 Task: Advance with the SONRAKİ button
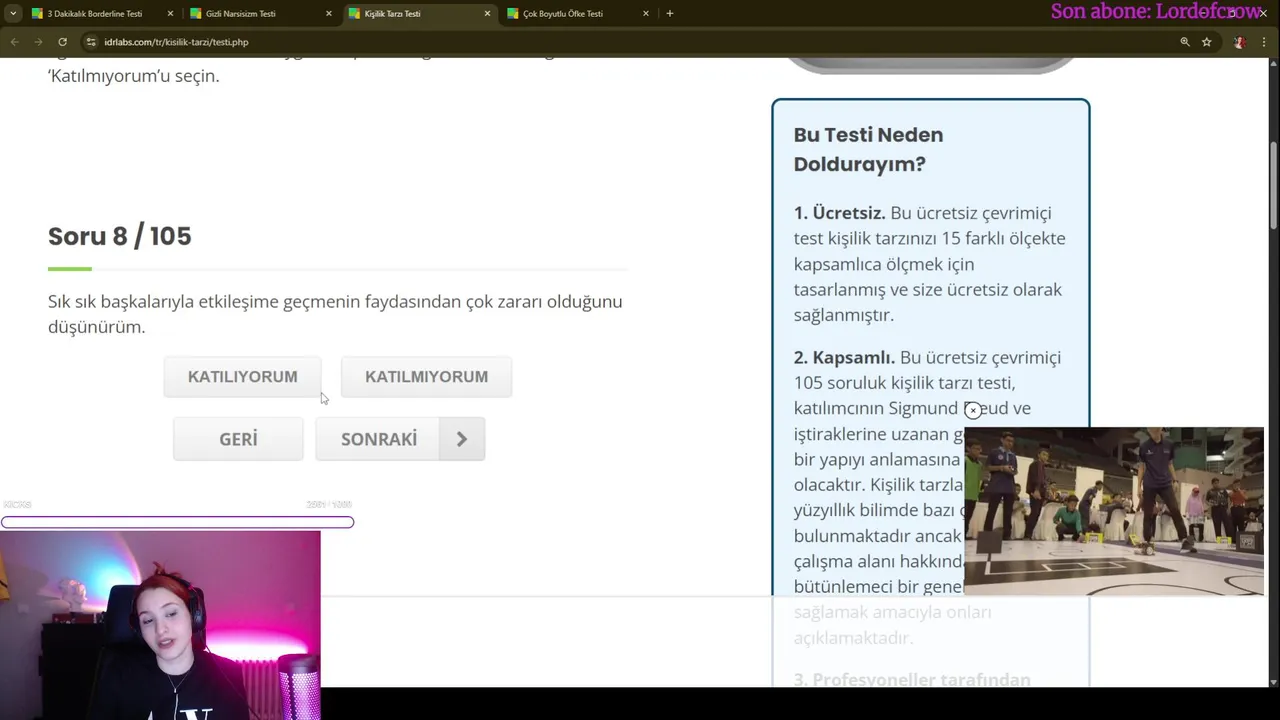click(400, 439)
